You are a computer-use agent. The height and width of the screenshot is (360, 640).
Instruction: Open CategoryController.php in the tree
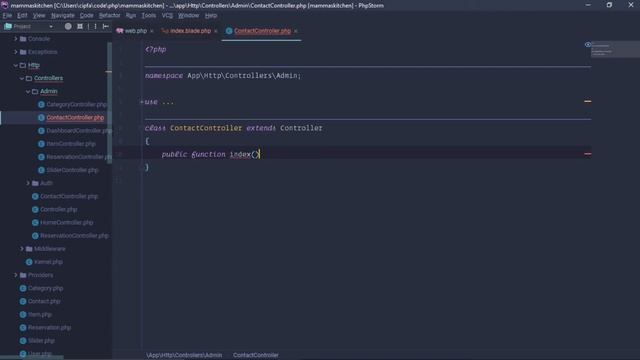[76, 104]
